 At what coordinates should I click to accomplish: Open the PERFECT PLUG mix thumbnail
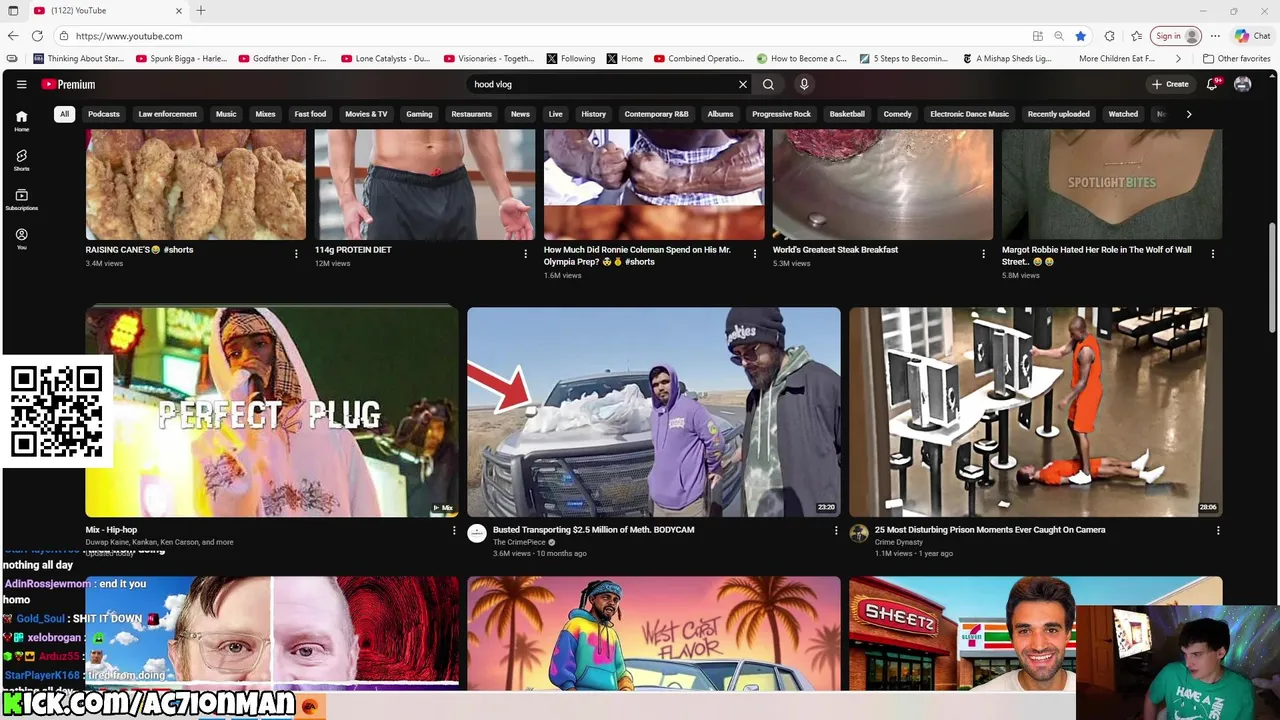coord(272,412)
